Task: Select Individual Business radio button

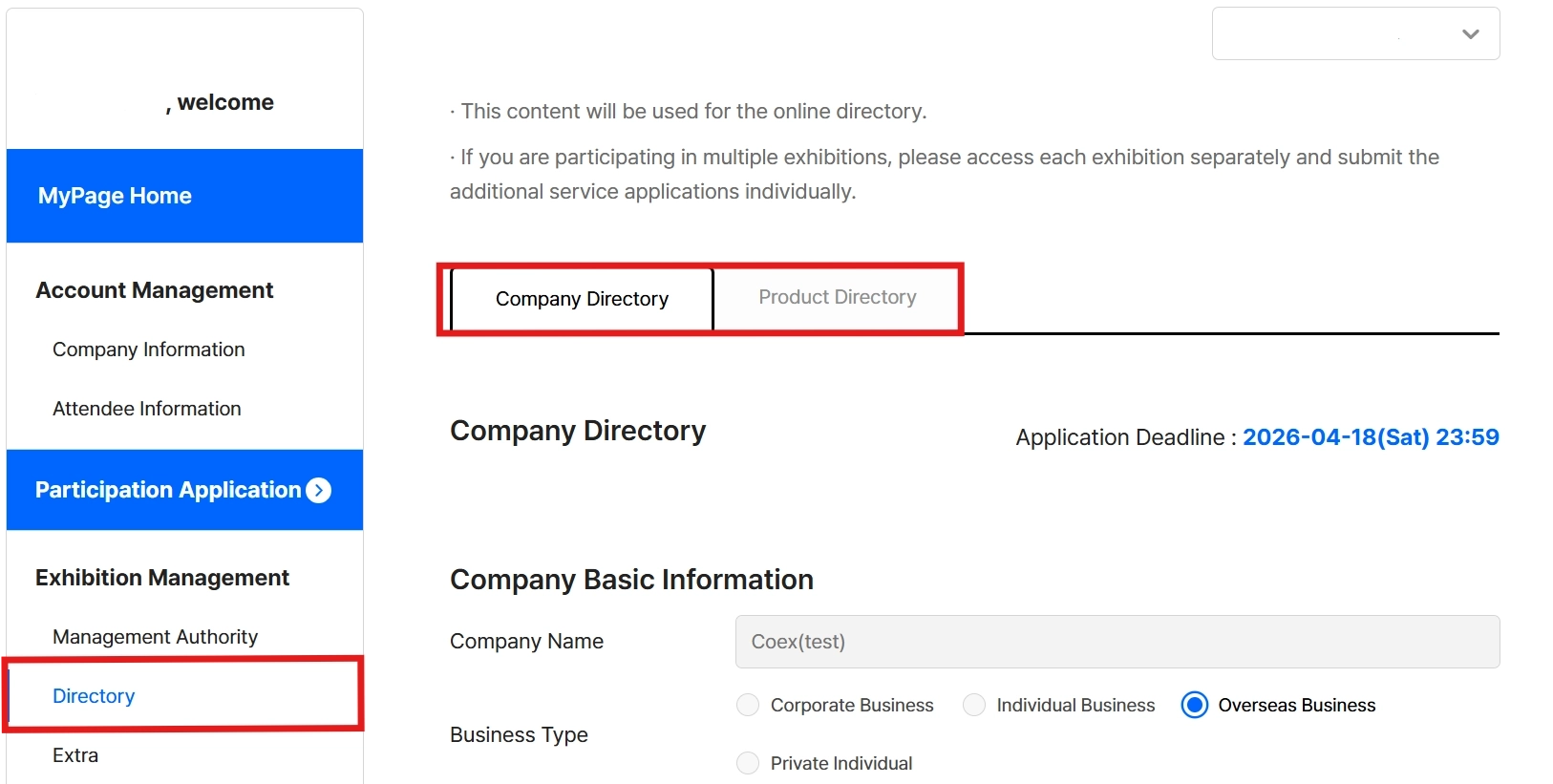Action: pyautogui.click(x=974, y=705)
